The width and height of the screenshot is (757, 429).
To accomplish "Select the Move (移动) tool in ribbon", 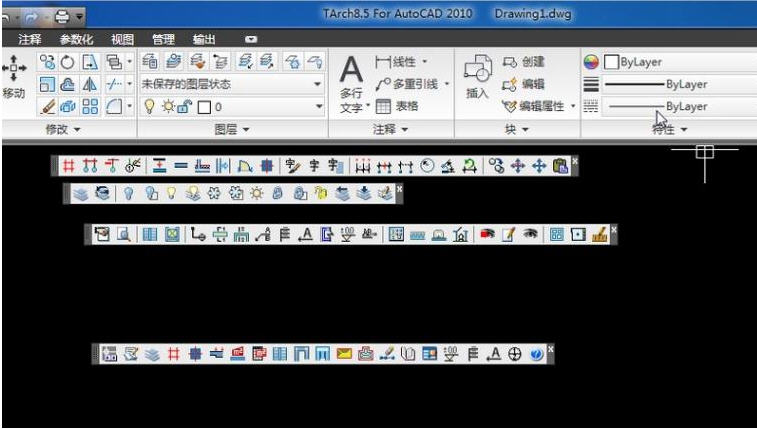I will pyautogui.click(x=13, y=76).
